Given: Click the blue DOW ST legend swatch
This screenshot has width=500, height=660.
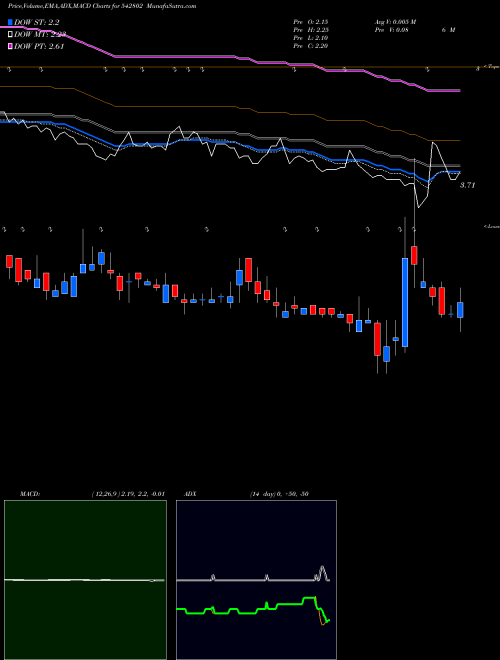Looking at the screenshot, I should point(11,22).
